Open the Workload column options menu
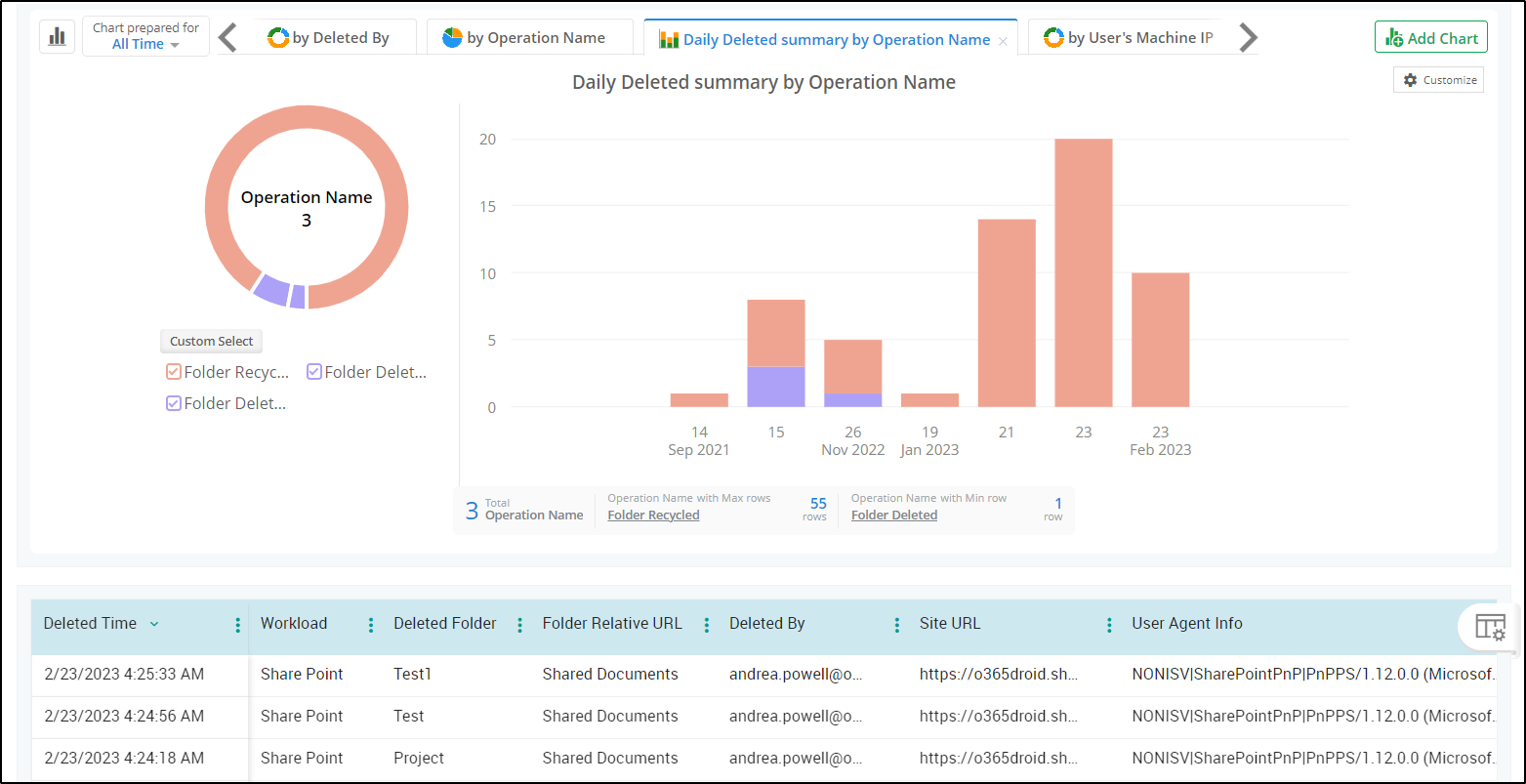The image size is (1526, 784). (371, 625)
